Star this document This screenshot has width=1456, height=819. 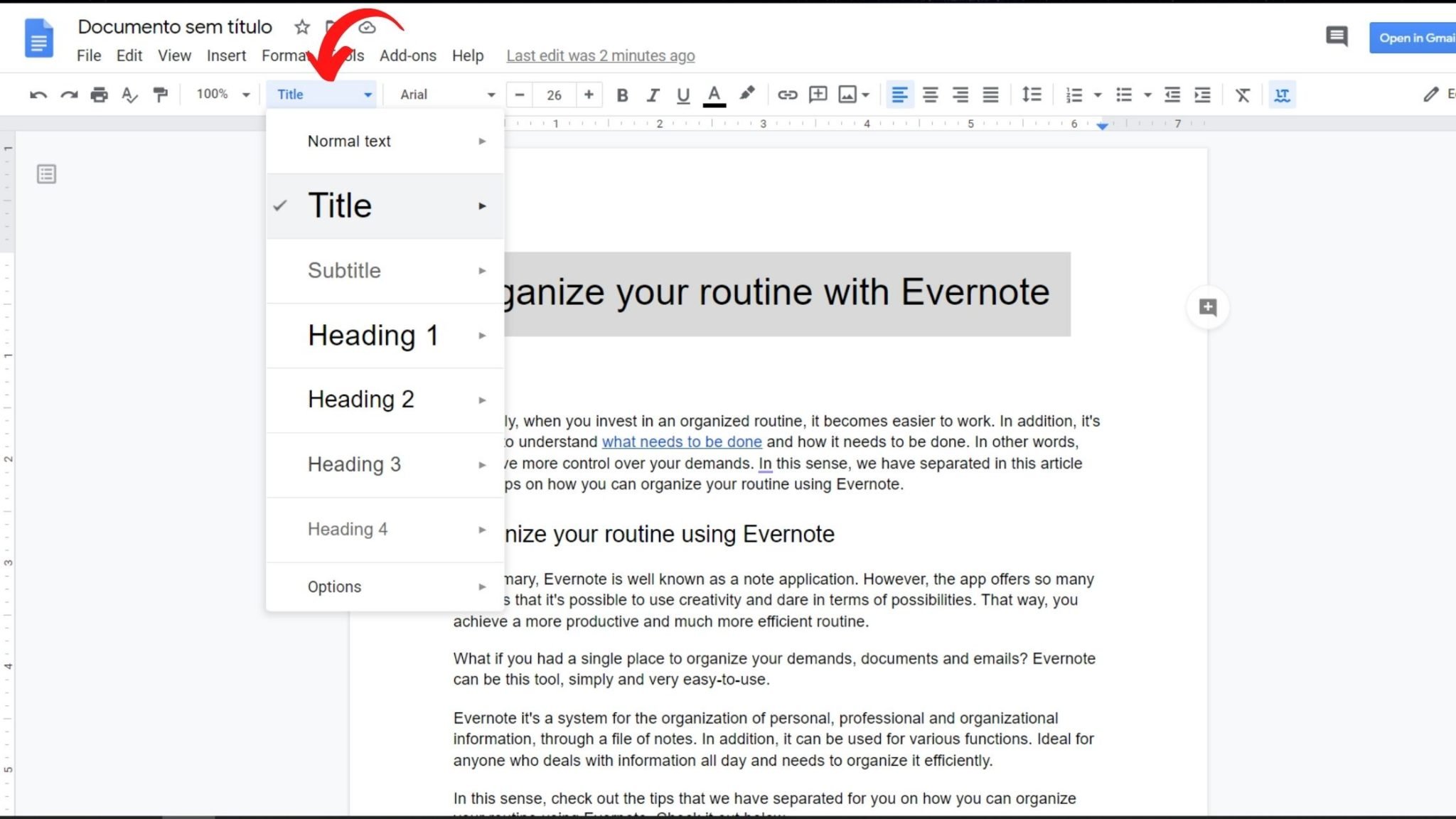pos(302,27)
